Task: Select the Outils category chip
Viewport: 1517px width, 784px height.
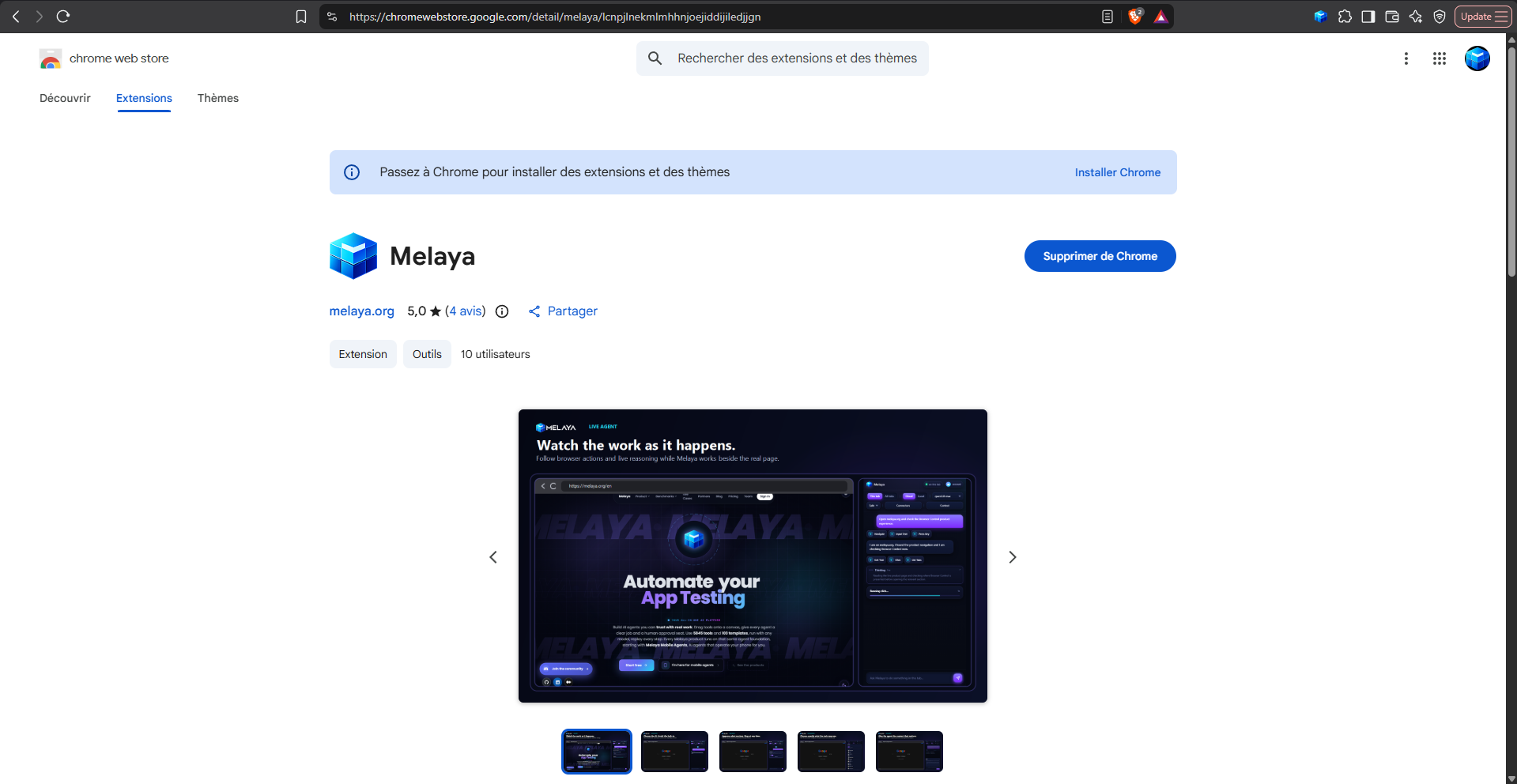Action: point(427,354)
